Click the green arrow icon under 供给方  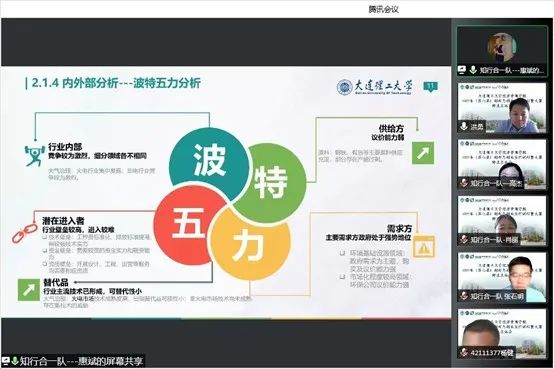click(x=423, y=153)
